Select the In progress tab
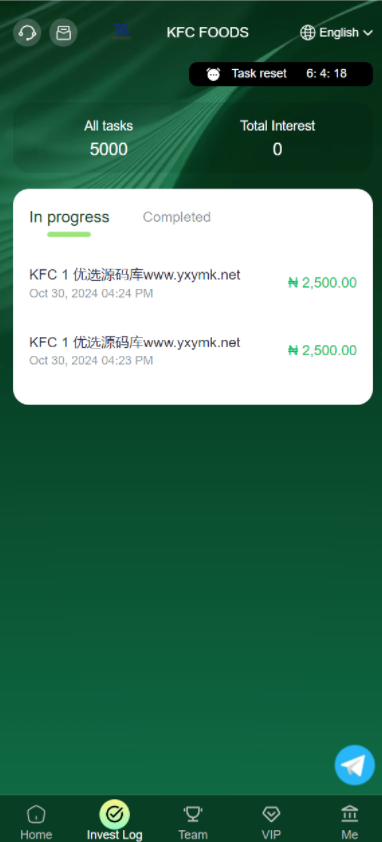The image size is (382, 842). point(69,217)
